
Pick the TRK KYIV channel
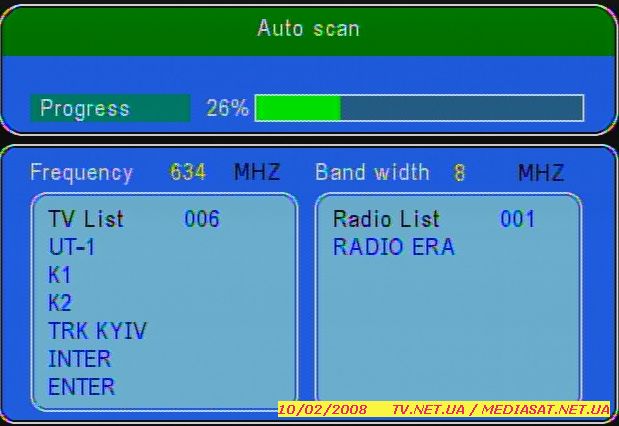(97, 331)
